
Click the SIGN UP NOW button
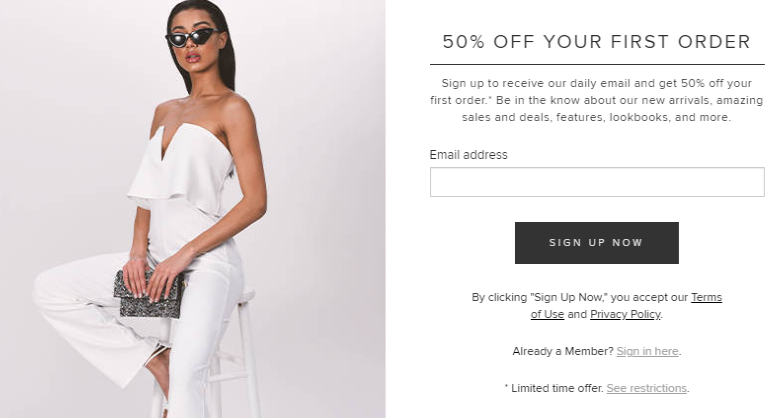tap(597, 243)
